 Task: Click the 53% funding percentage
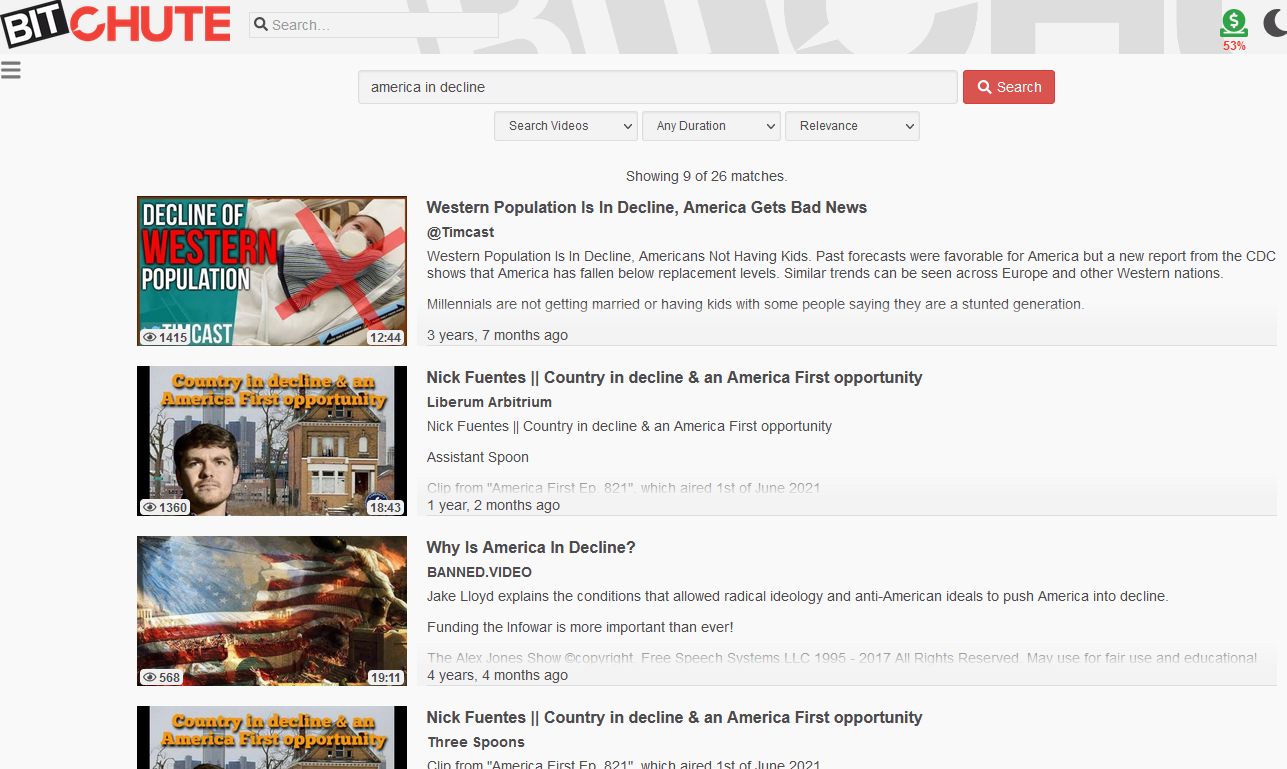(1234, 46)
